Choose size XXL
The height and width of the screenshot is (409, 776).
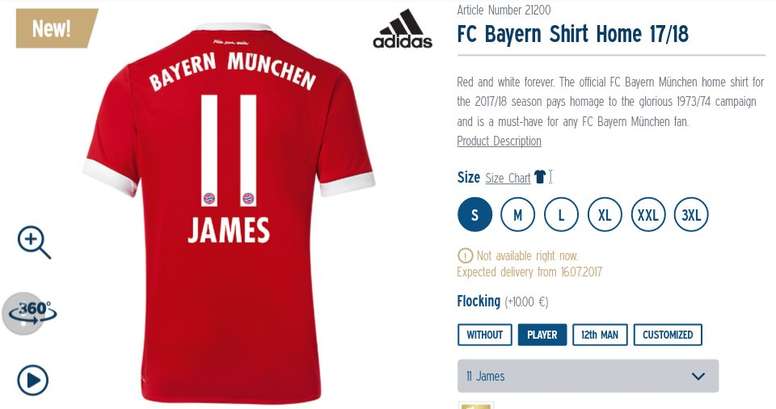tap(648, 214)
